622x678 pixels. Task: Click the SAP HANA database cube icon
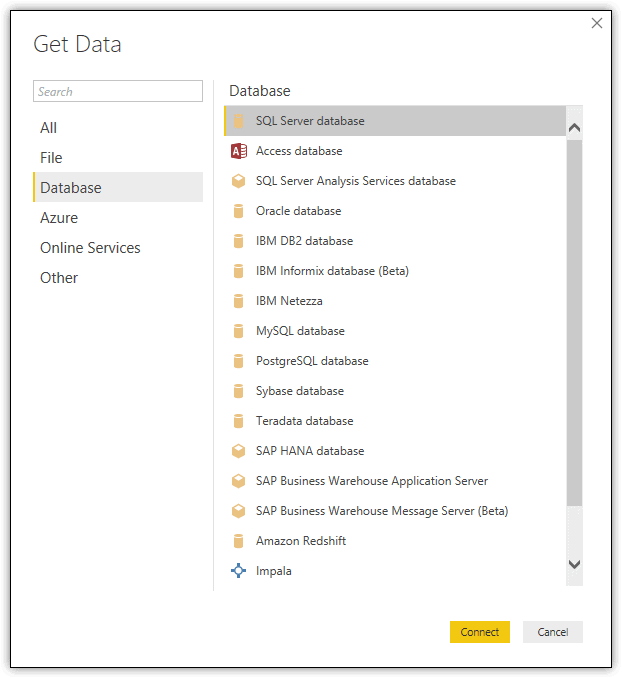238,451
